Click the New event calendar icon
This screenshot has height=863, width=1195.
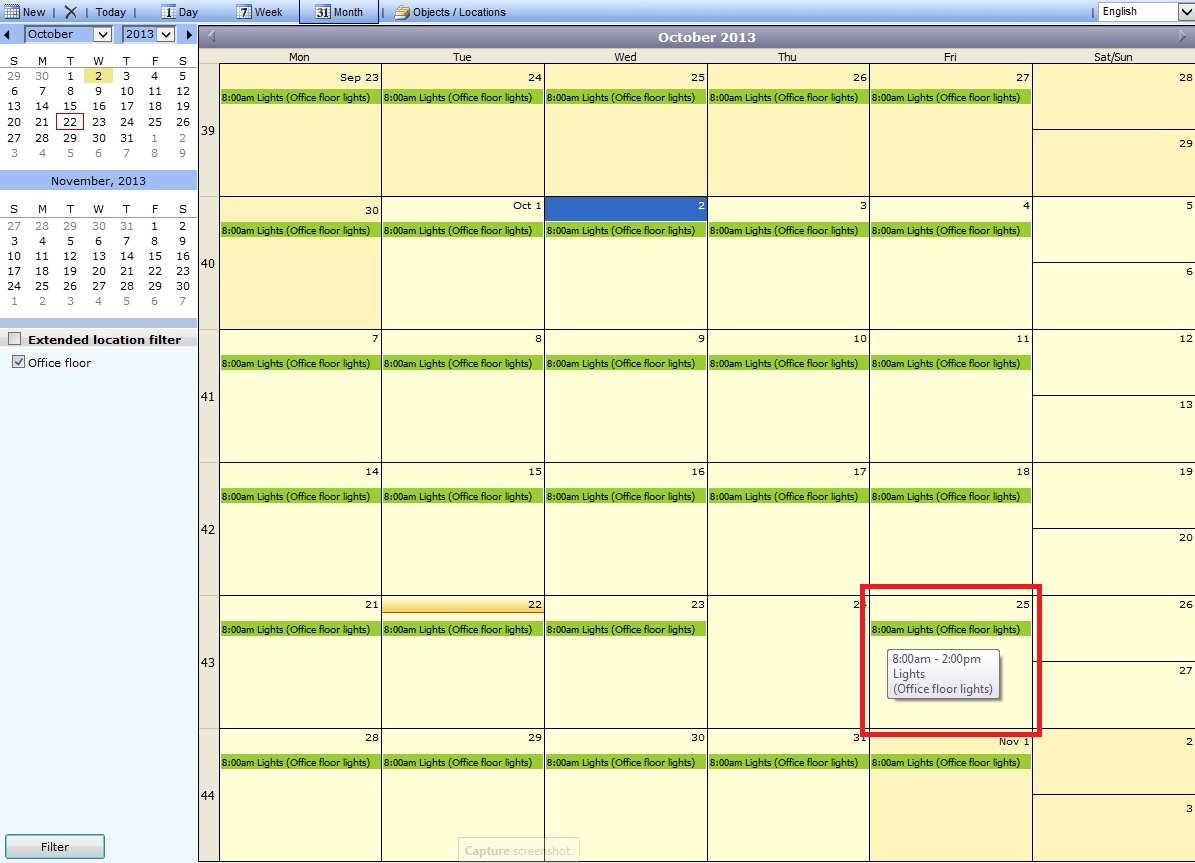click(x=12, y=12)
